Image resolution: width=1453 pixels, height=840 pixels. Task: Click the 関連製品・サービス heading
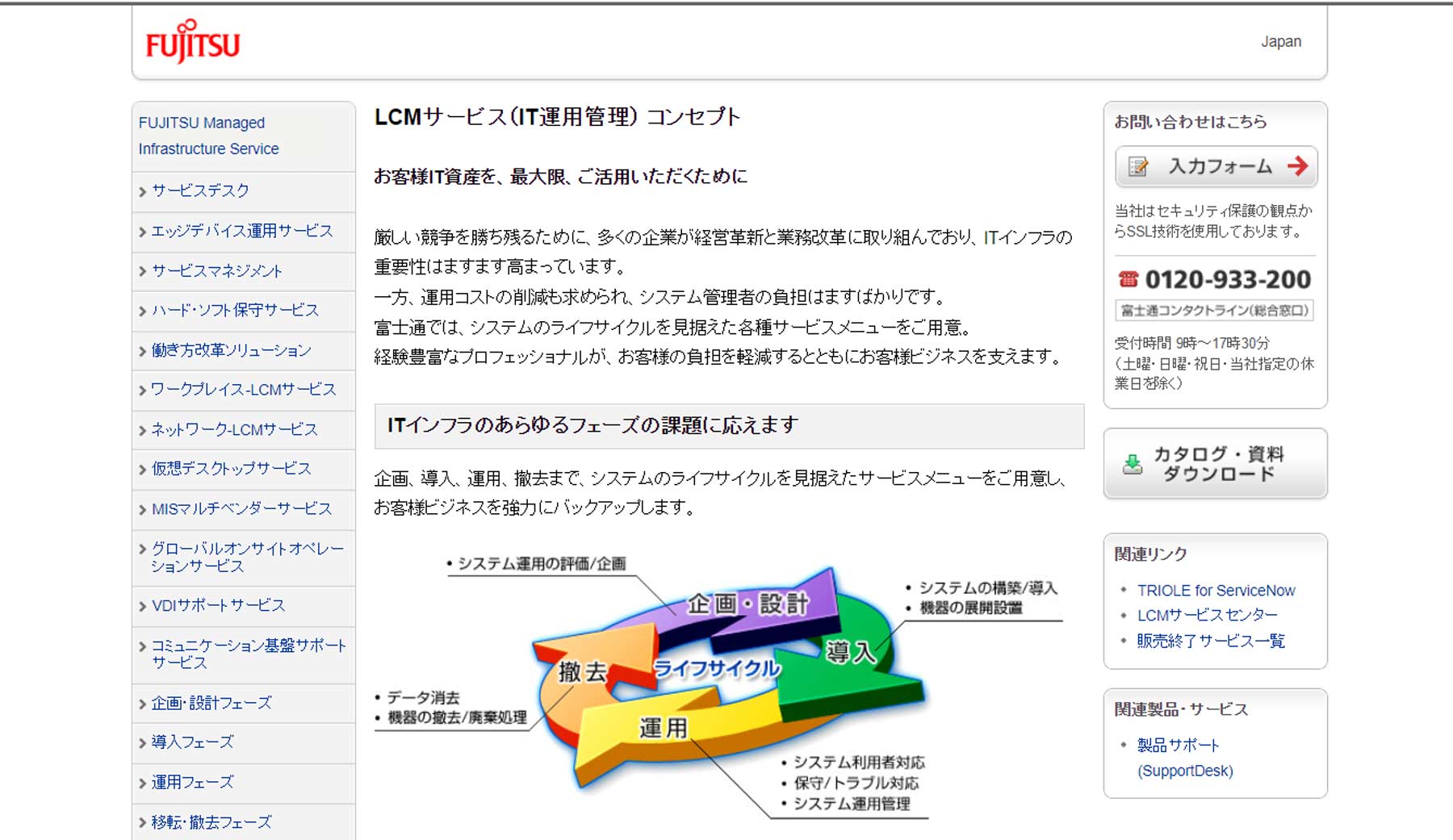tap(1181, 709)
